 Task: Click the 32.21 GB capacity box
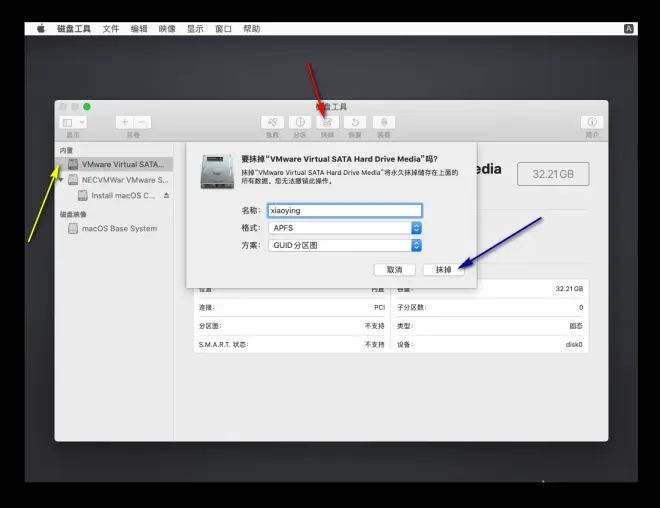click(x=553, y=174)
